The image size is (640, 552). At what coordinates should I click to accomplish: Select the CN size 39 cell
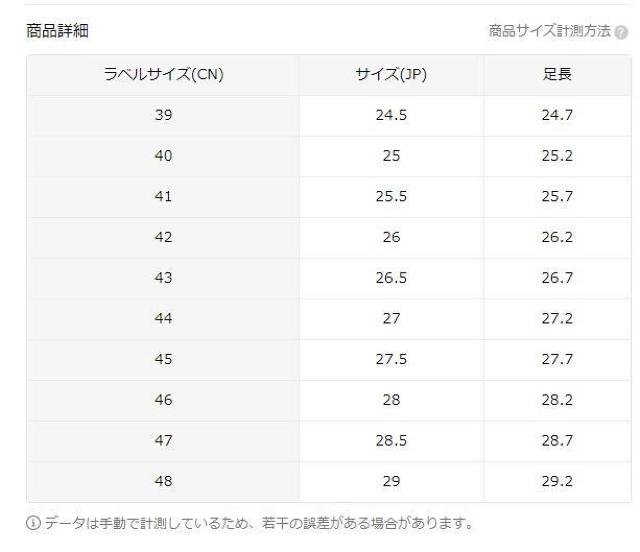coord(163,116)
